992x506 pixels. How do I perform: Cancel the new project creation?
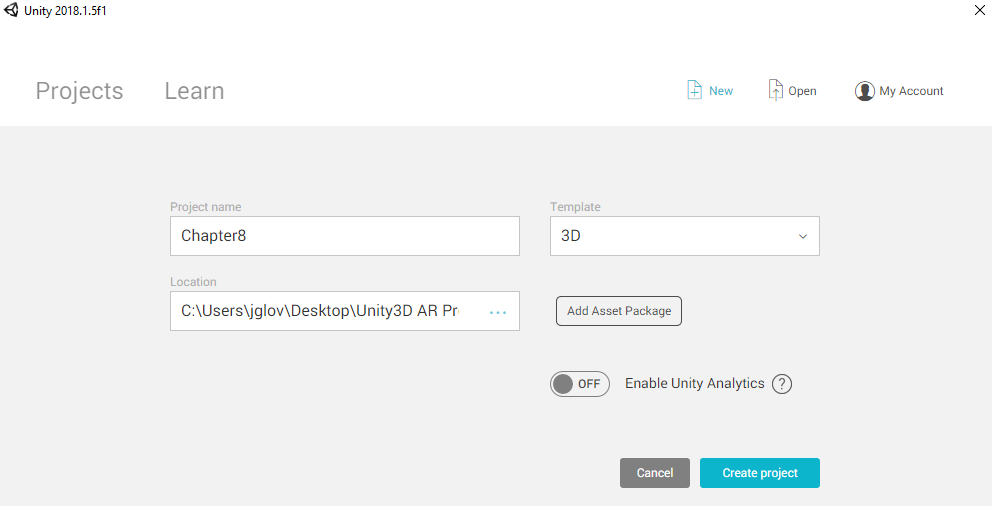654,473
